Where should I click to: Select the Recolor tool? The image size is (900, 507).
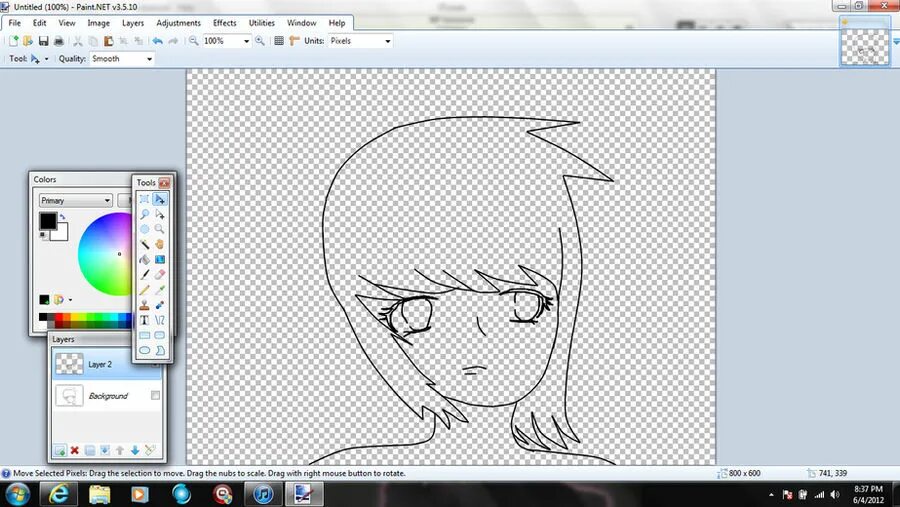click(160, 305)
